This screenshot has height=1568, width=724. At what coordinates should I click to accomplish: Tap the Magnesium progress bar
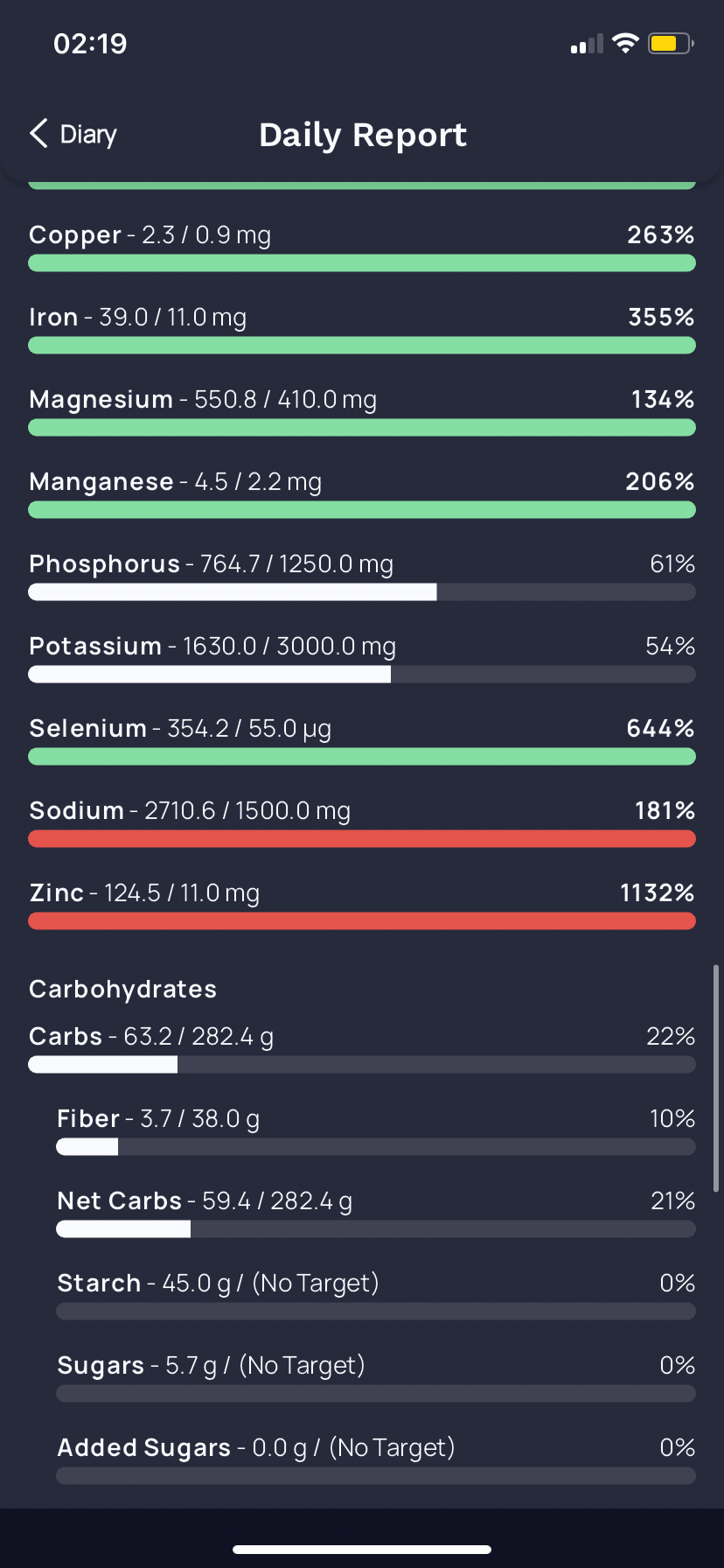click(x=362, y=428)
